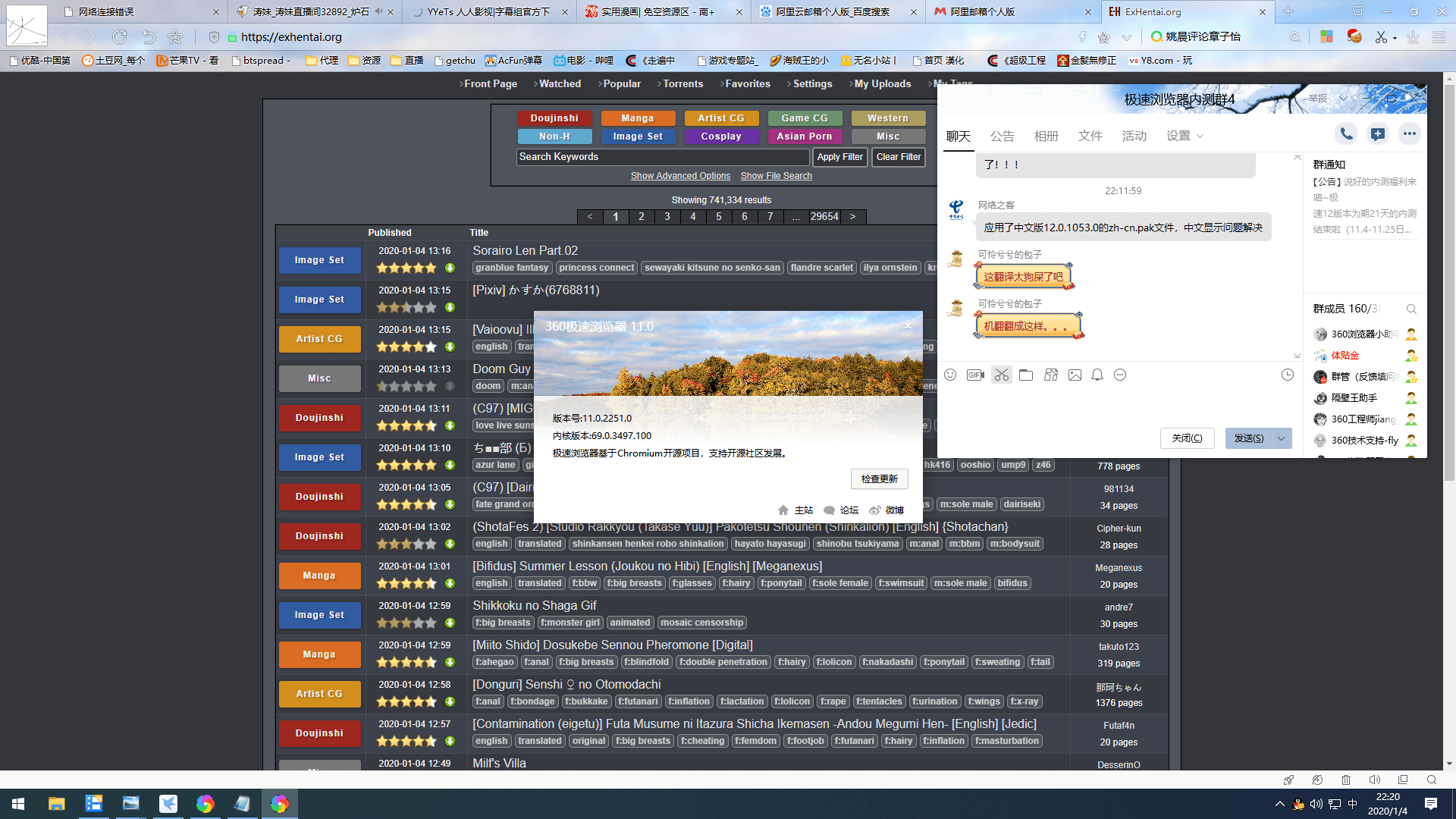Toggle the Western category filter
Image resolution: width=1456 pixels, height=819 pixels.
(888, 118)
